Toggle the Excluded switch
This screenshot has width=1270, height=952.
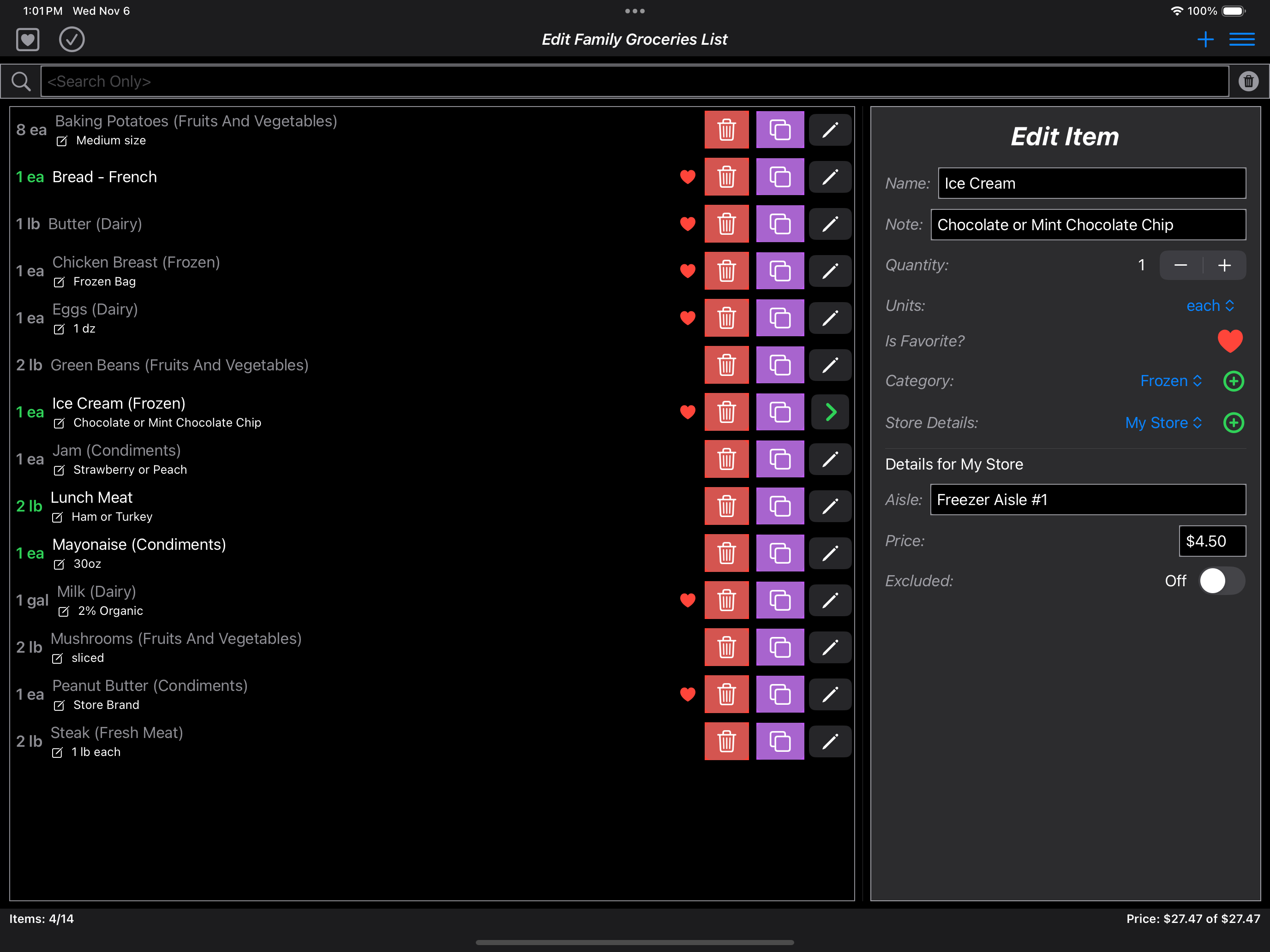(1221, 581)
